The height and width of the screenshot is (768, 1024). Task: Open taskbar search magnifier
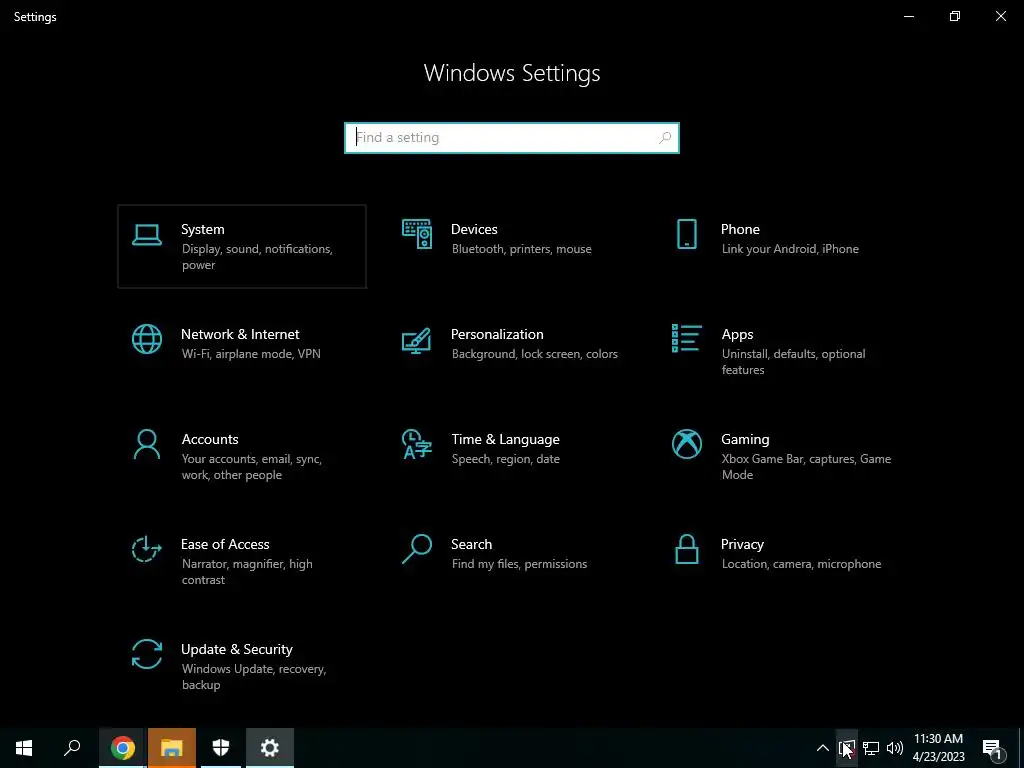(72, 748)
